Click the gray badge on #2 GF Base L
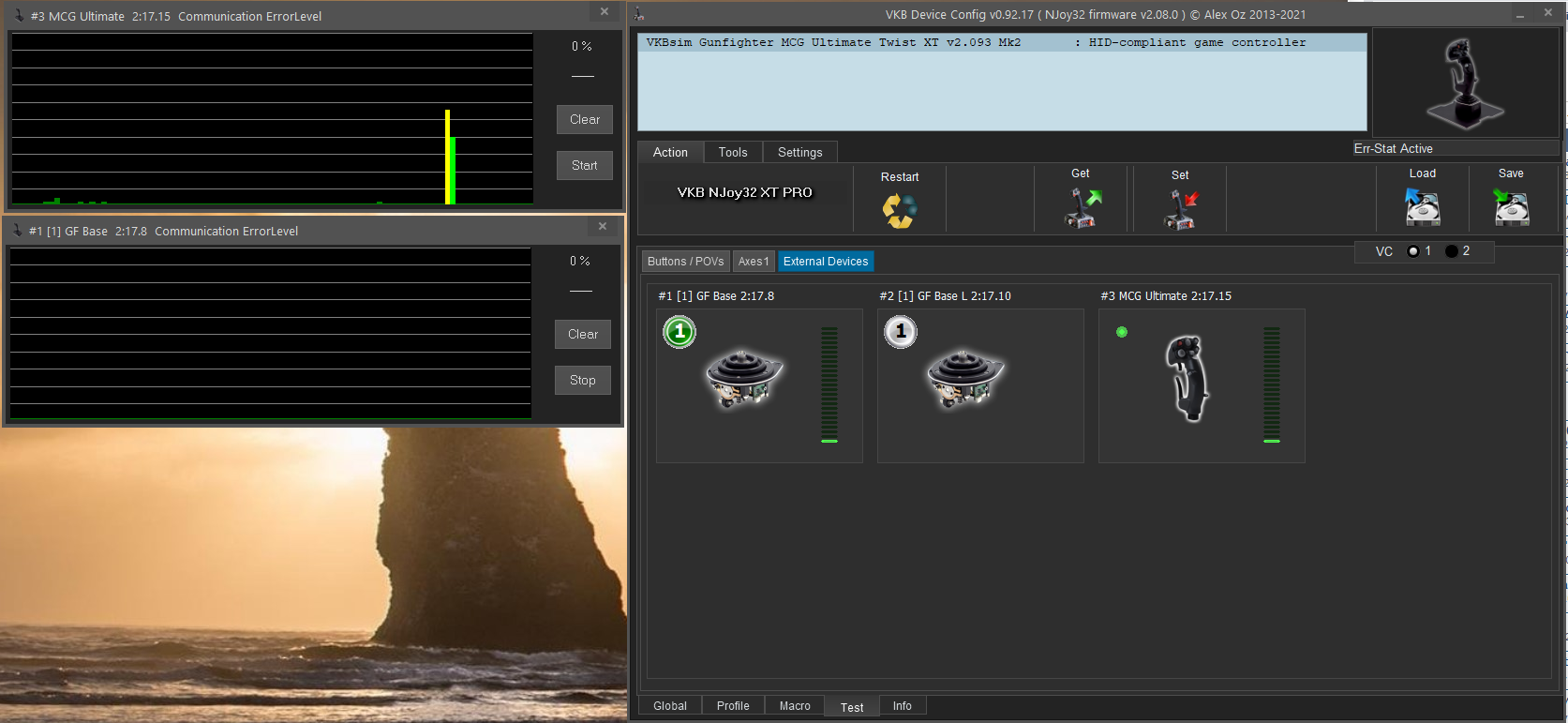 tap(901, 332)
